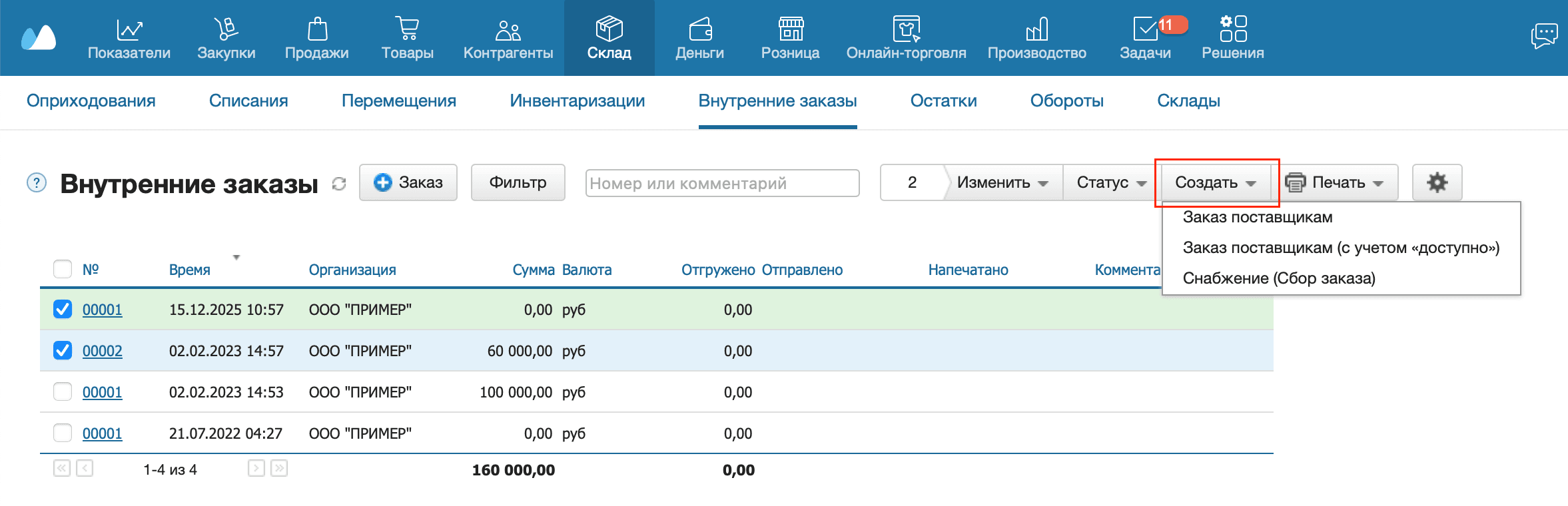Open order link 00001 from 02.02.2023 14:53

pos(103,392)
